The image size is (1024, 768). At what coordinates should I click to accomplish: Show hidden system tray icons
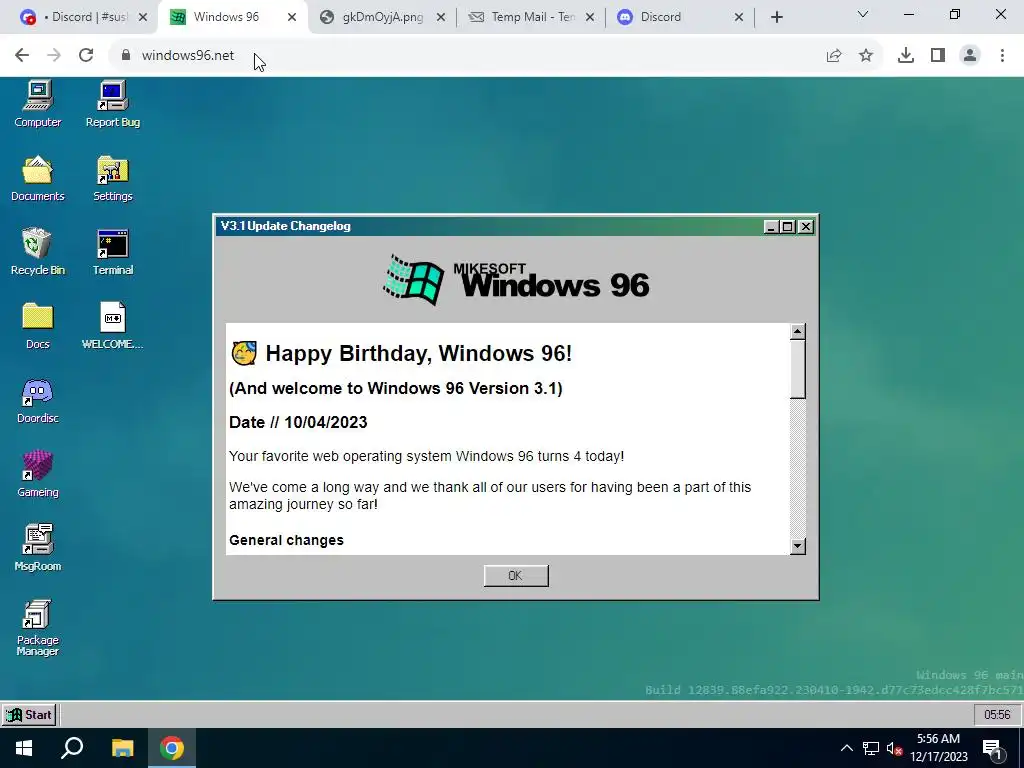pos(846,748)
